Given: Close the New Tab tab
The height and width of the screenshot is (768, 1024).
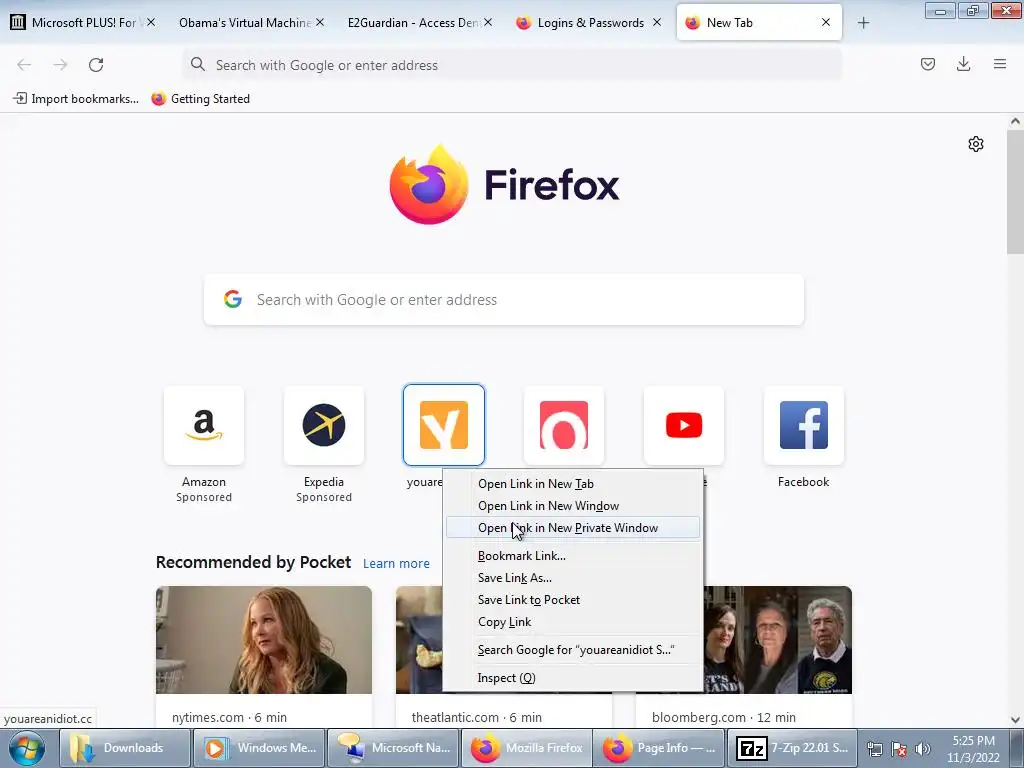Looking at the screenshot, I should click(x=826, y=22).
